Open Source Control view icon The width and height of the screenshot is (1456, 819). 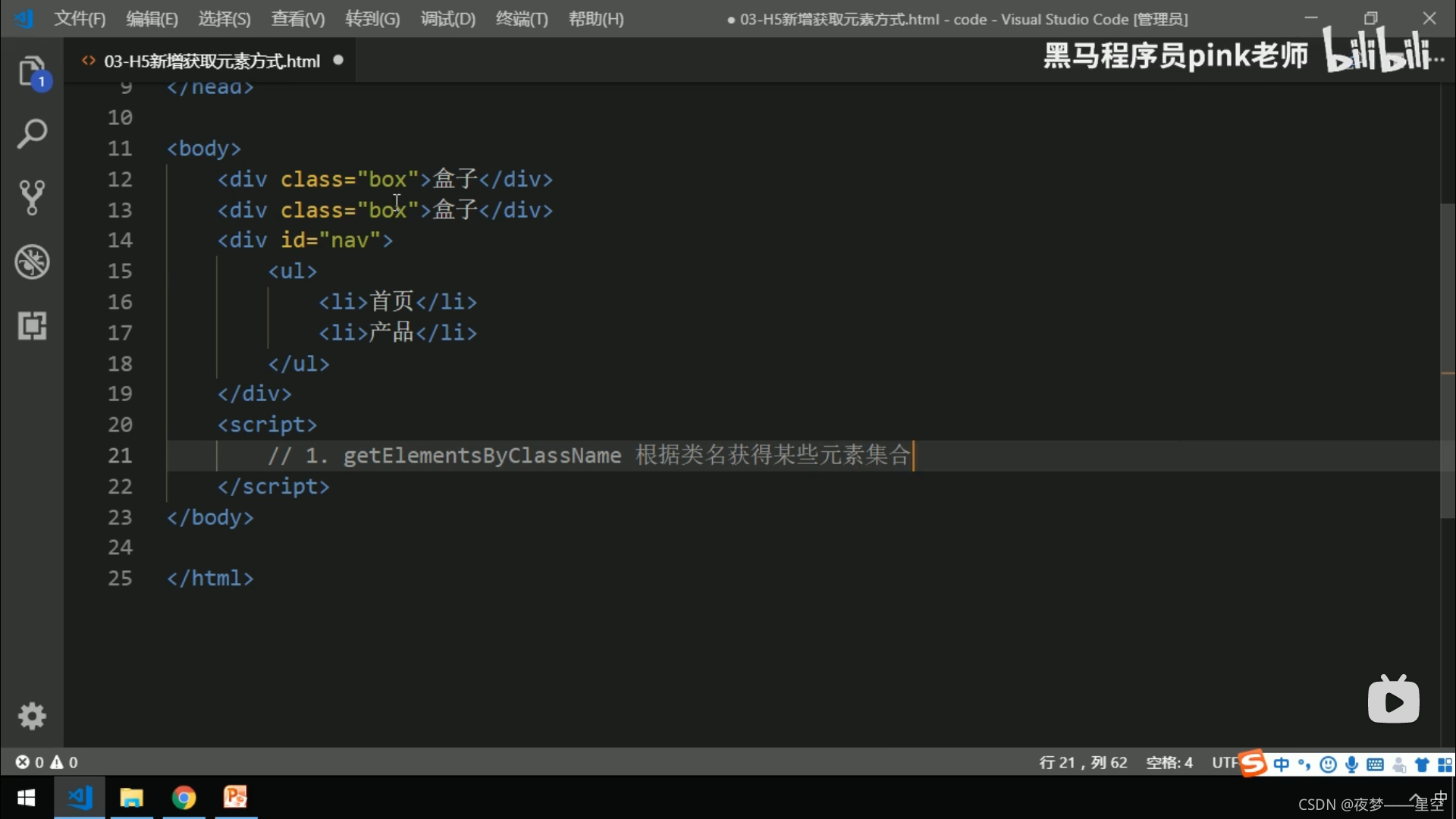(32, 197)
